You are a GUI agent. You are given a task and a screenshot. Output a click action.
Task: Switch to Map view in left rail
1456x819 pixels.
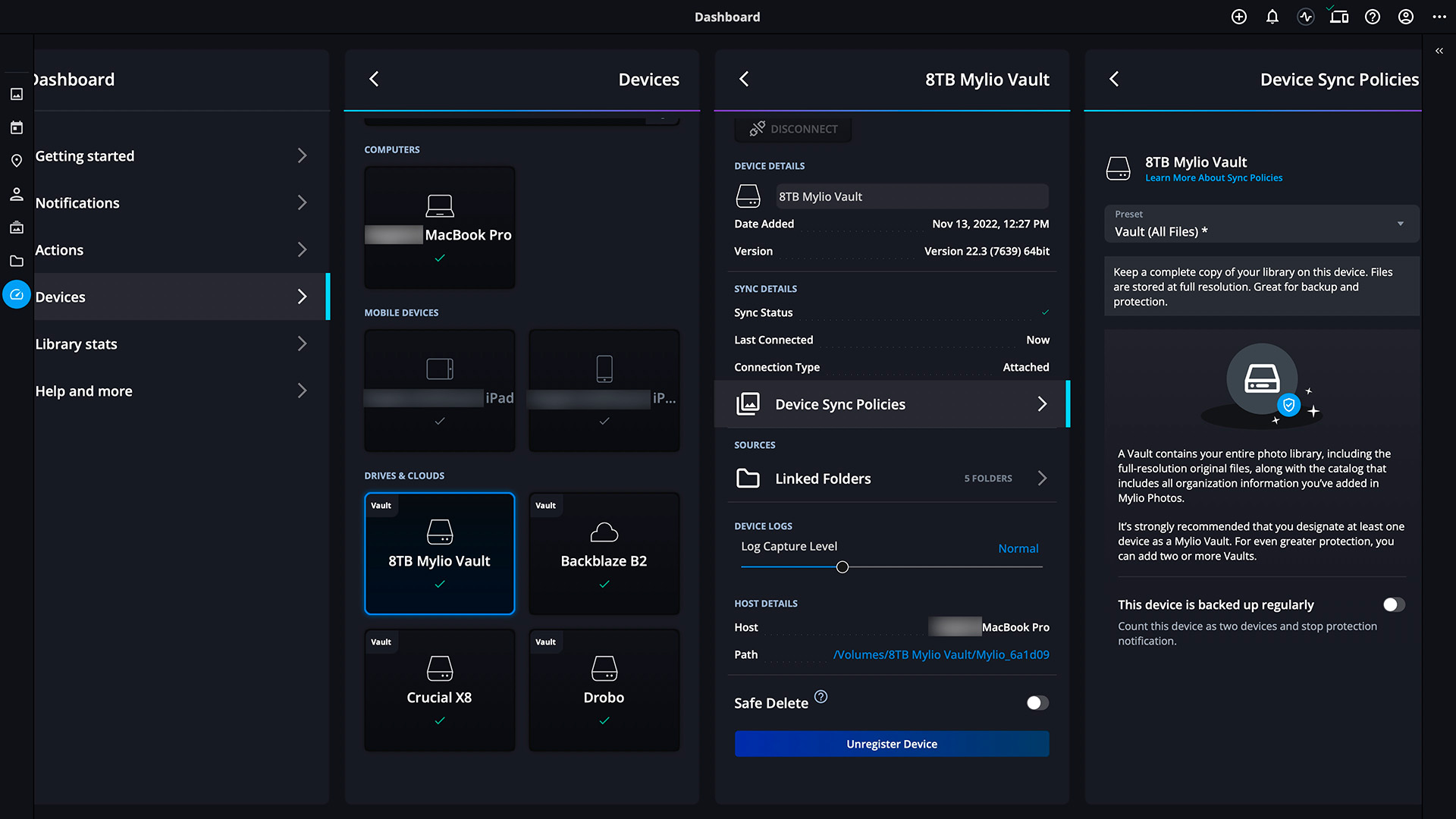click(x=17, y=161)
